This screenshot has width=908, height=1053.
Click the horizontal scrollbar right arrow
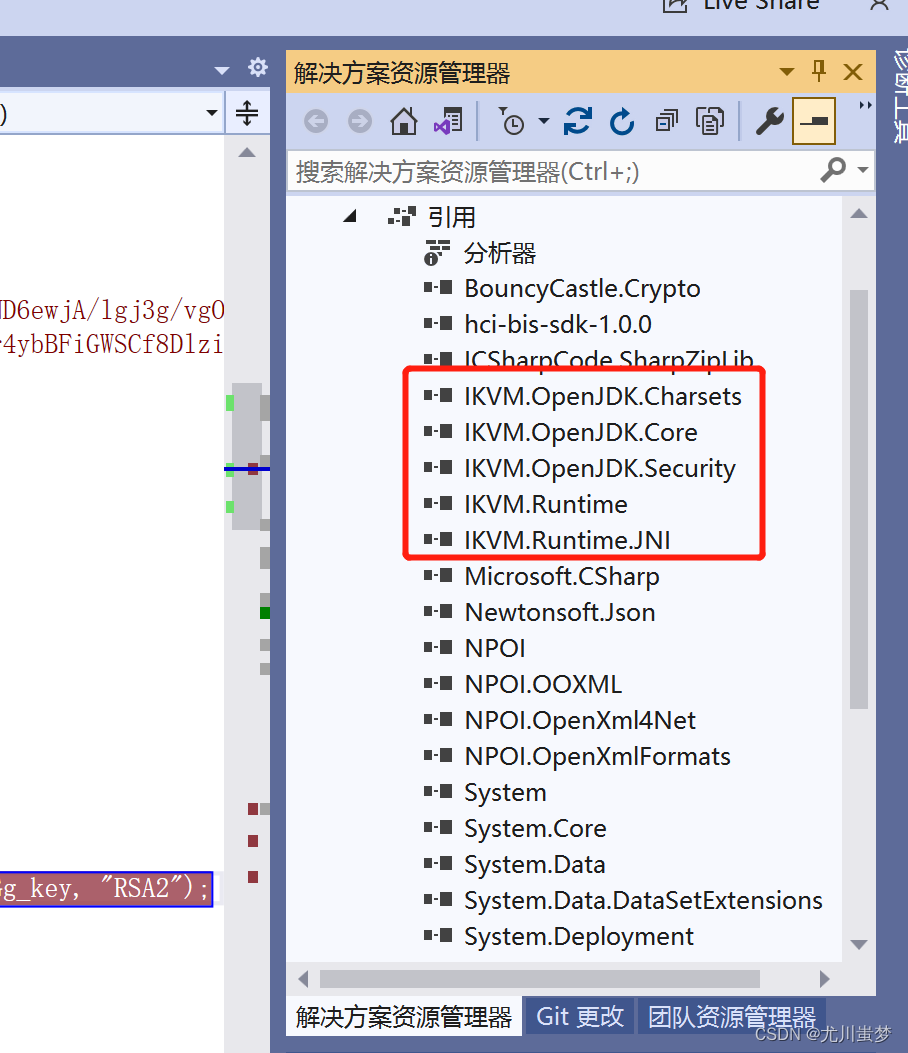[825, 979]
